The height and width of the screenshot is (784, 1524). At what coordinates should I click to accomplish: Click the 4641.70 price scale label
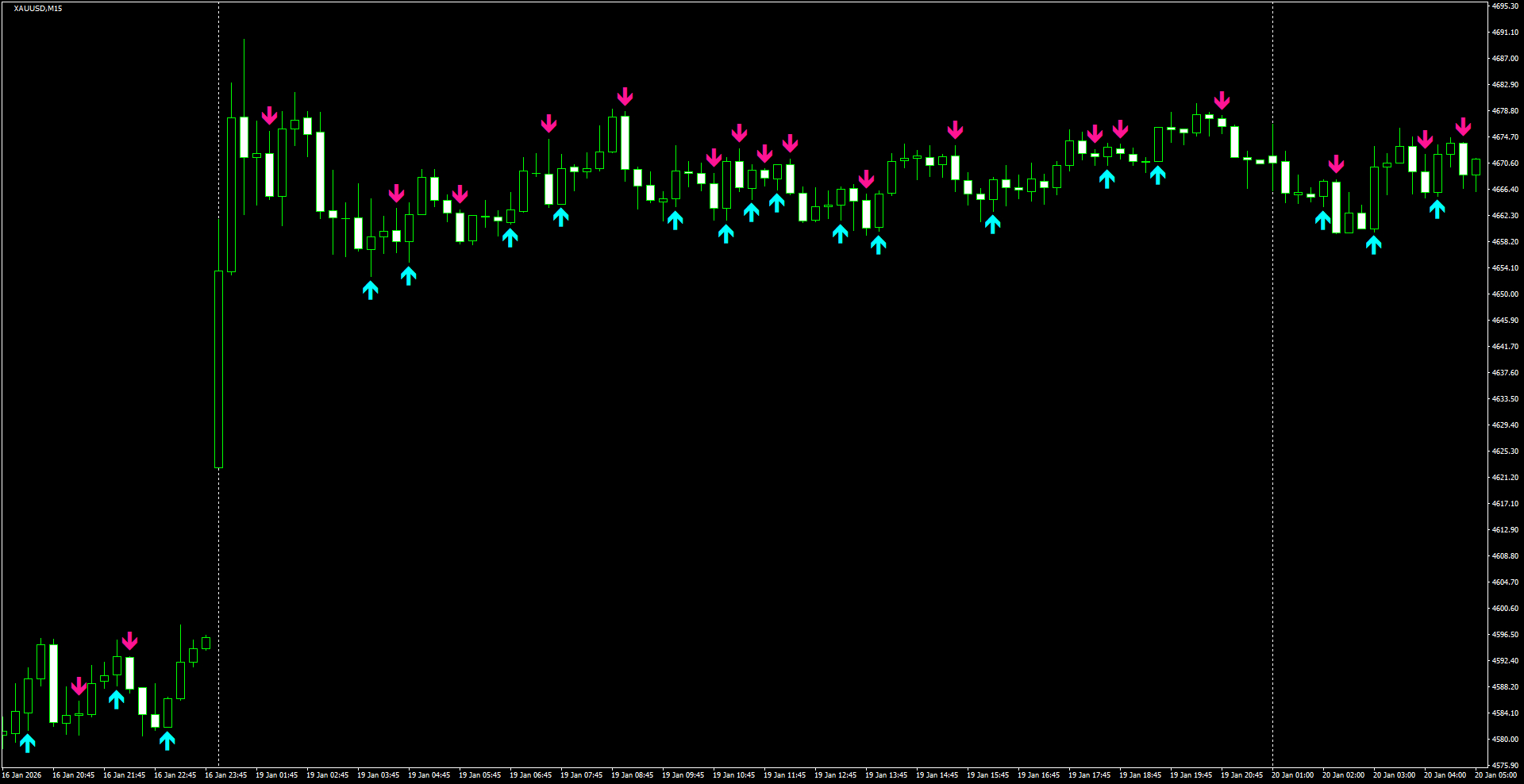pyautogui.click(x=1505, y=347)
